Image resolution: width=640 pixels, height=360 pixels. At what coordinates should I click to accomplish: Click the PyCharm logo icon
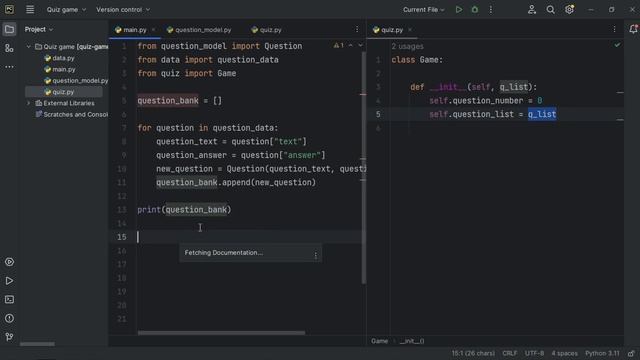tap(9, 9)
